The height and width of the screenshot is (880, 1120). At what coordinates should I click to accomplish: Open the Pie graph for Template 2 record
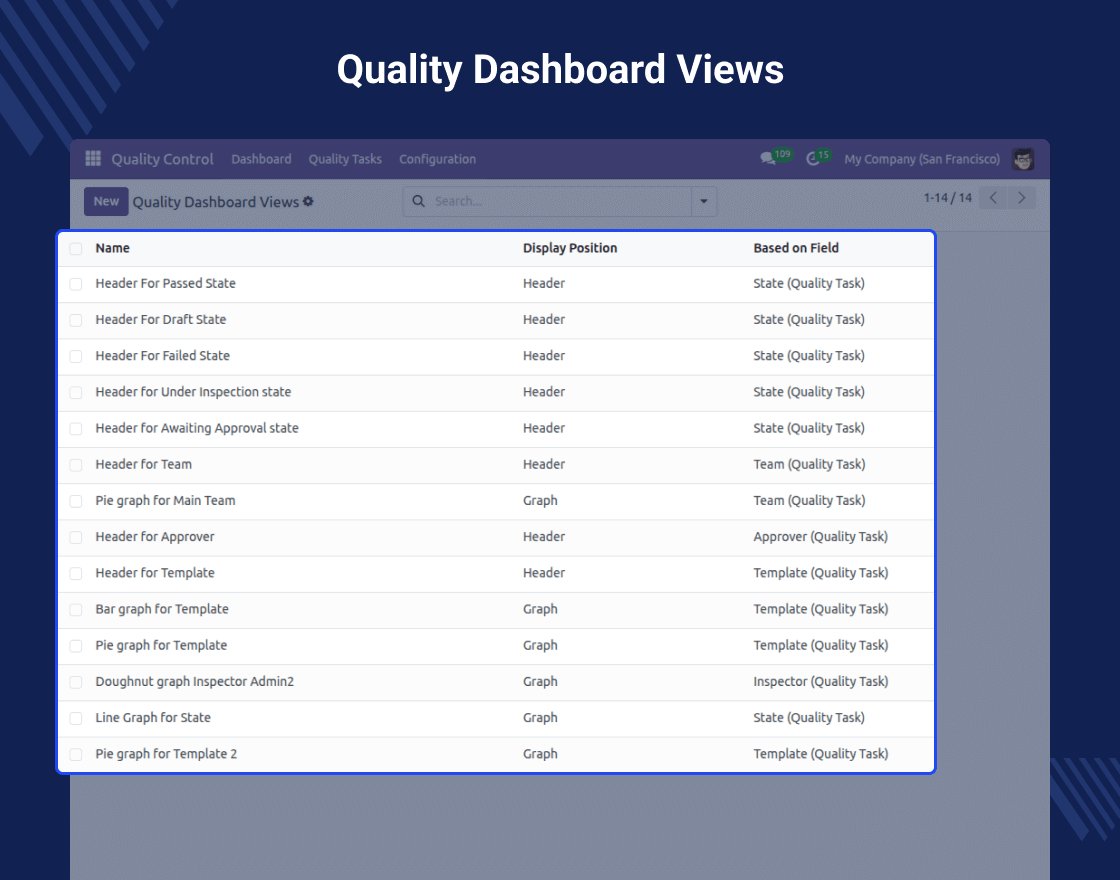pyautogui.click(x=166, y=754)
